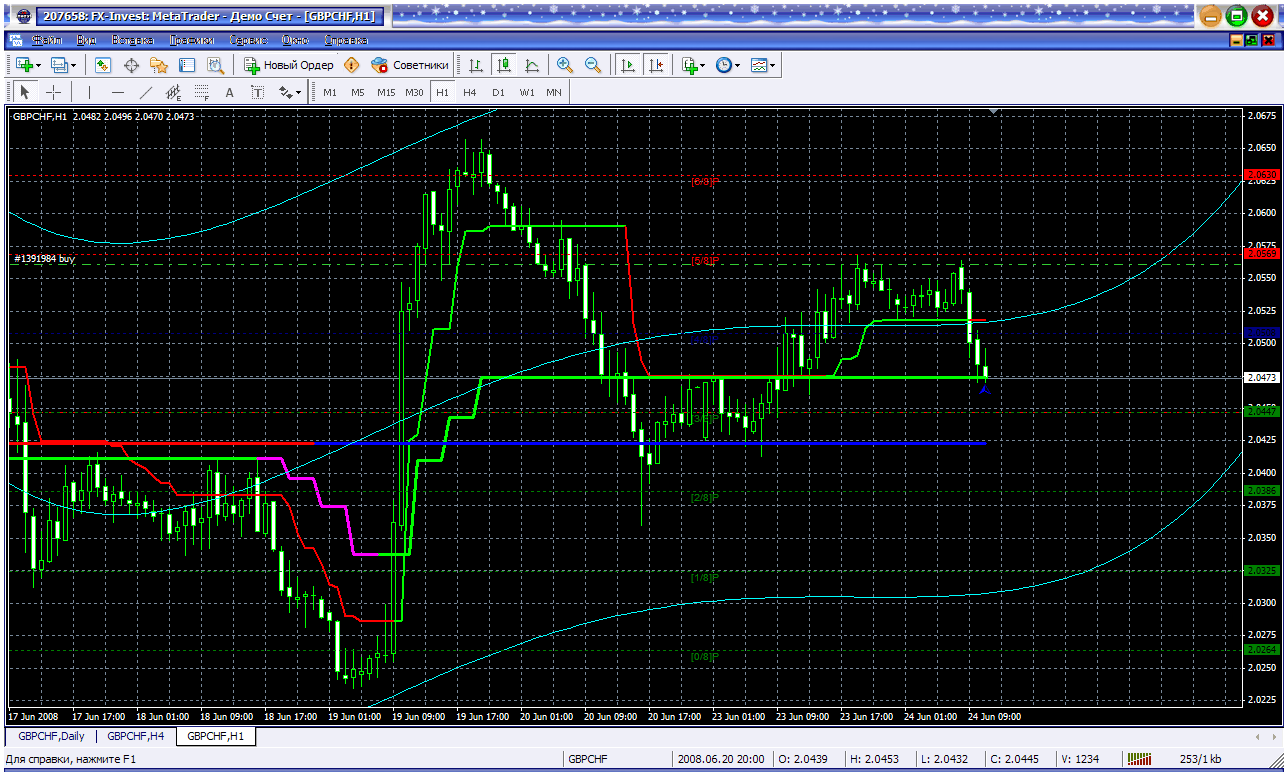Select the horizontal line drawing tool
This screenshot has height=772, width=1288.
pos(117,92)
